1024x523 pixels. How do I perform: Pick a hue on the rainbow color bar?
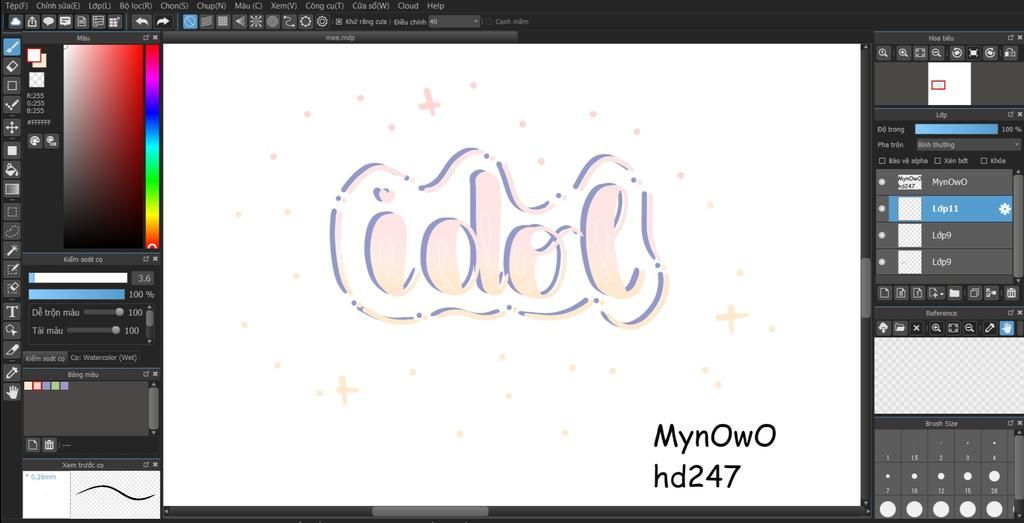pyautogui.click(x=152, y=147)
